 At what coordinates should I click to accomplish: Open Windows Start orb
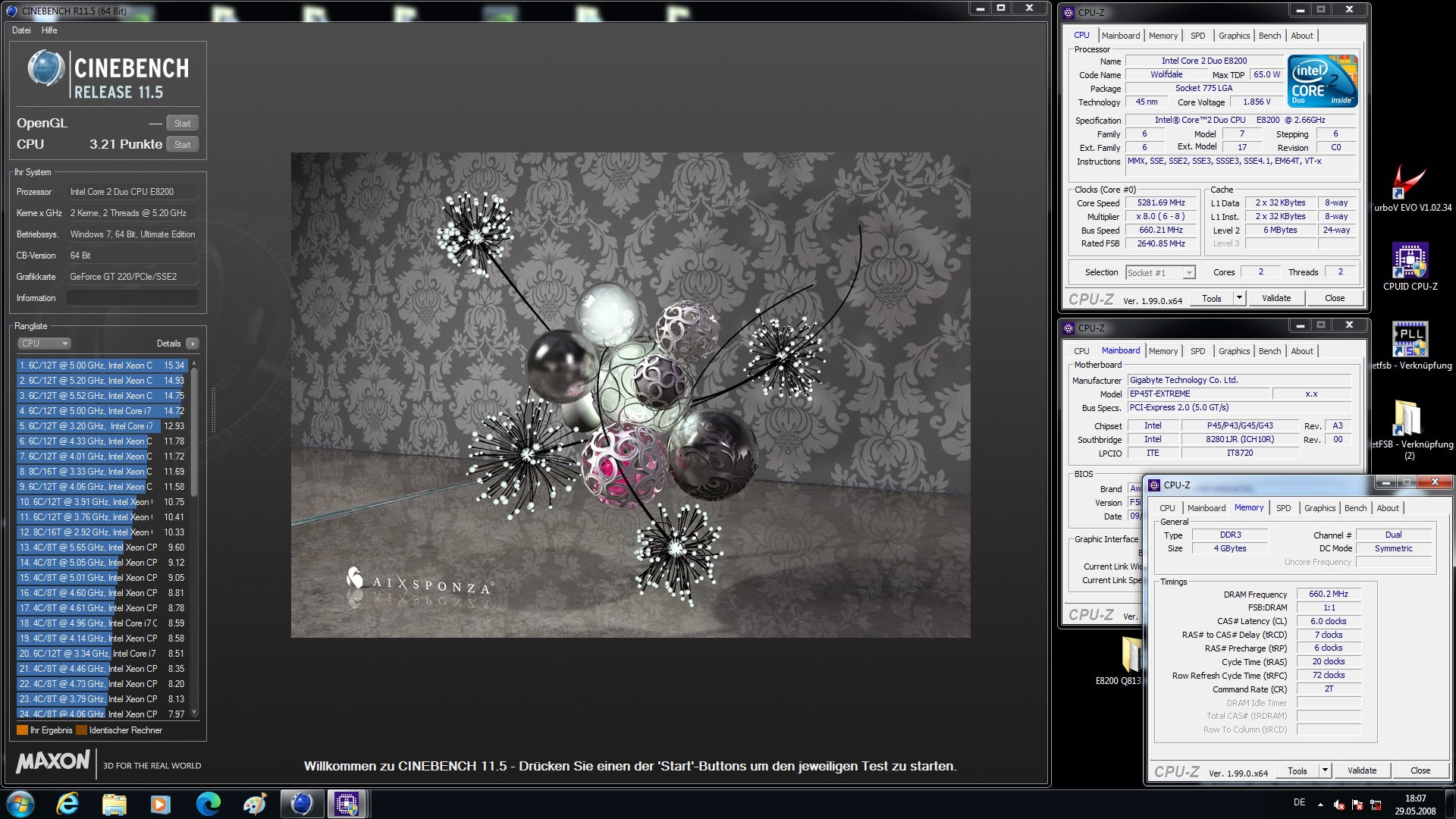click(x=20, y=804)
